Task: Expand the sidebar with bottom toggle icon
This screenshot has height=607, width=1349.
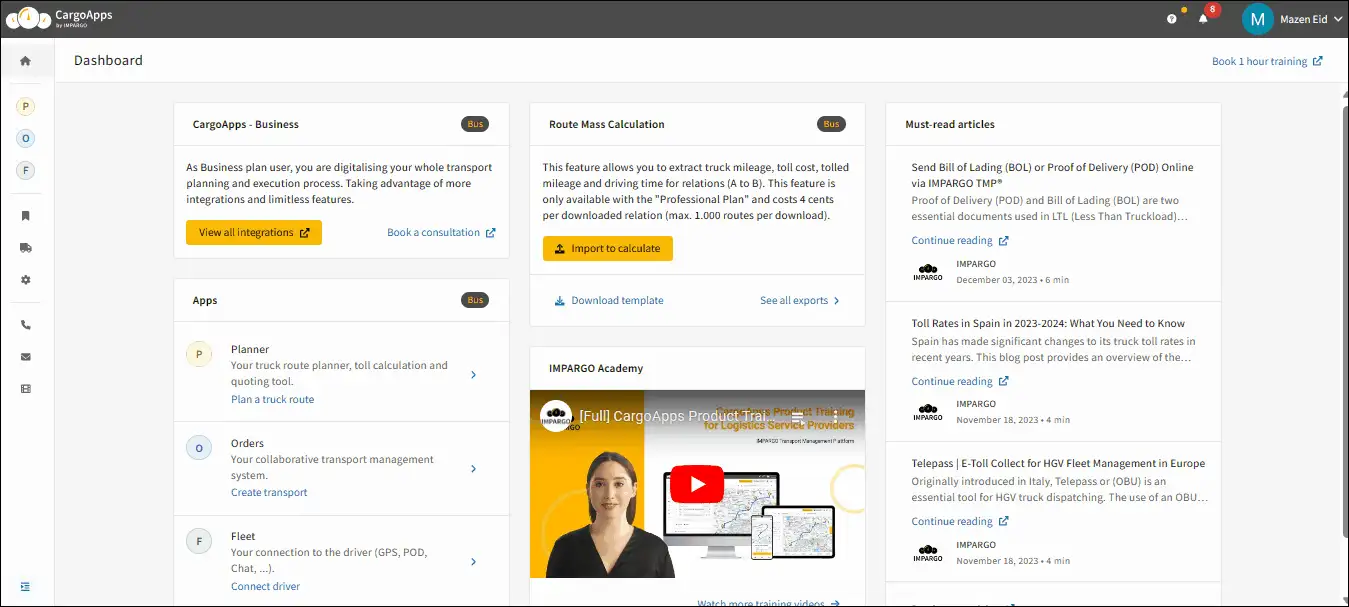Action: (26, 586)
